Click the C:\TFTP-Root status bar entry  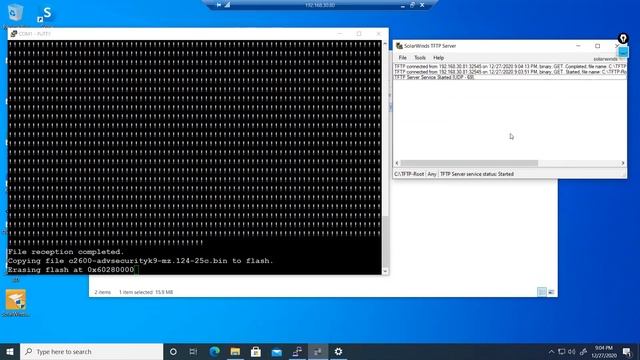point(409,174)
